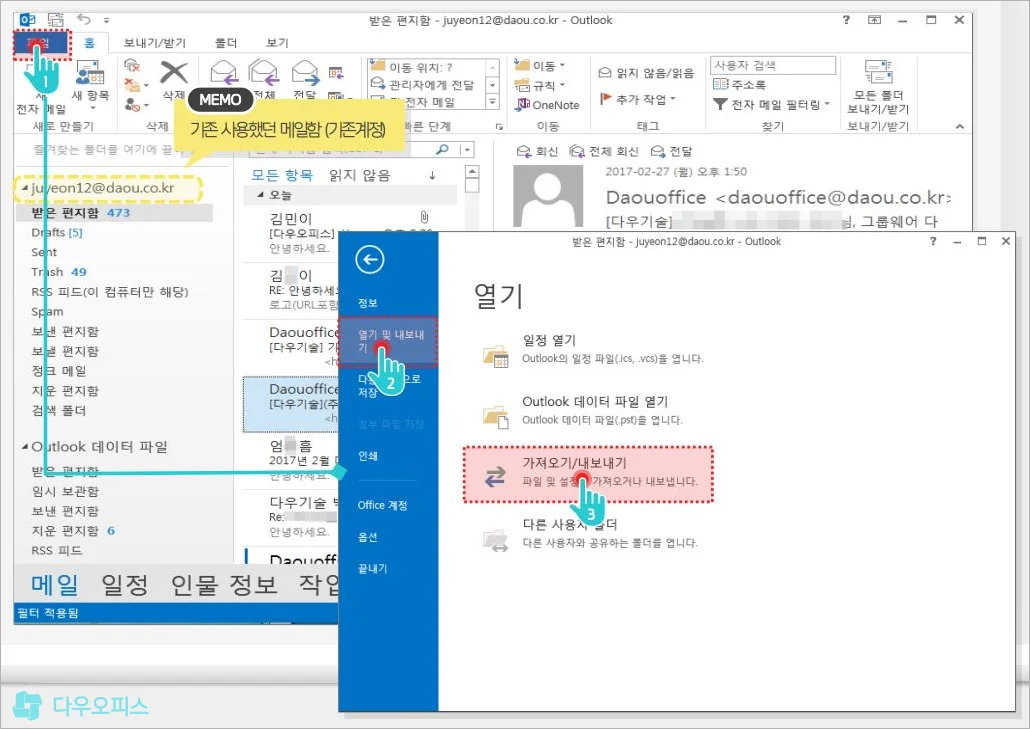Viewport: 1030px width, 729px height.
Task: Open the junk mail block sender dropdown icon
Action: [136, 104]
